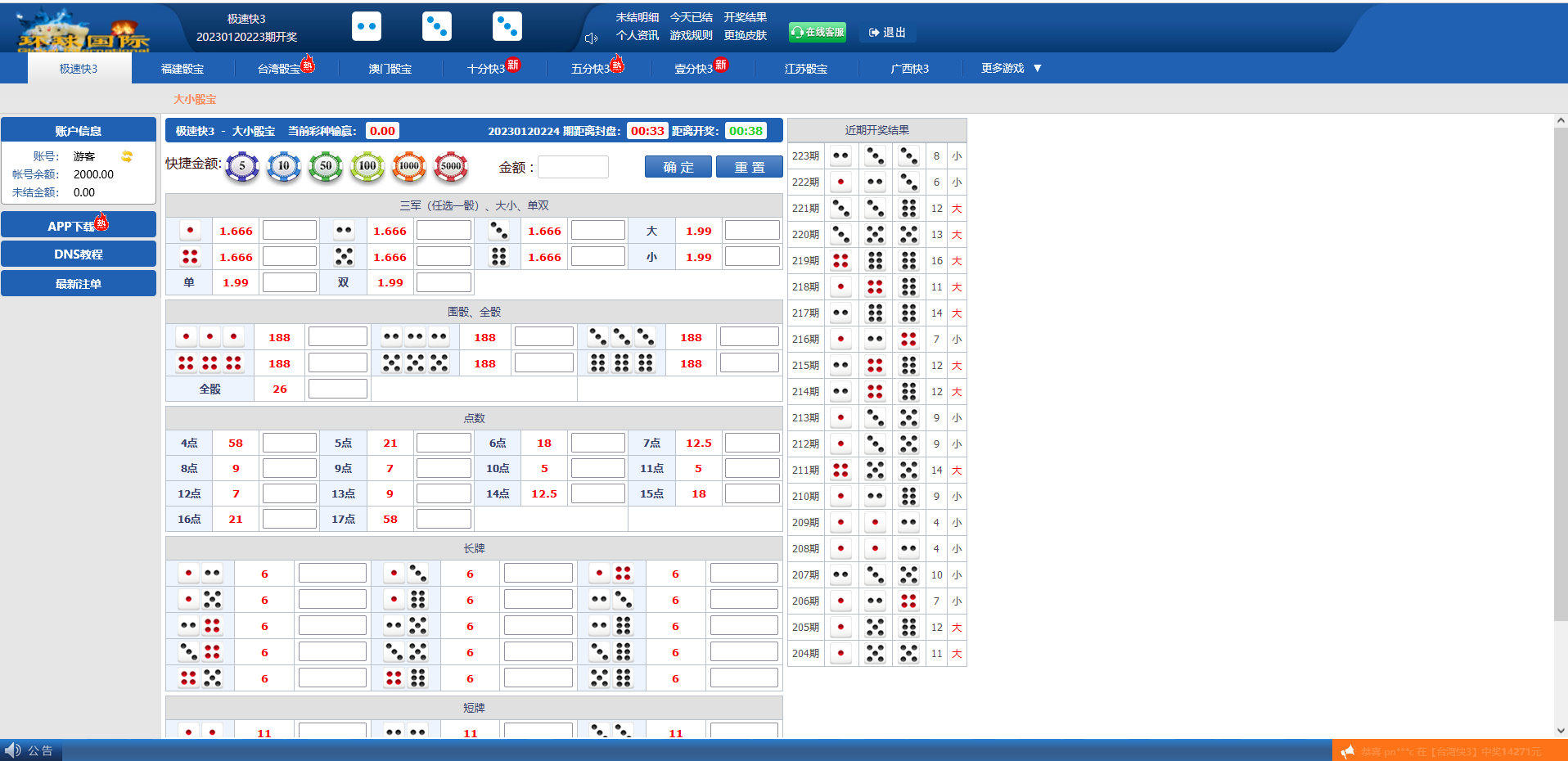Viewport: 1568px width, 761px height.
Task: Click the 金额 amount input field
Action: click(x=573, y=167)
